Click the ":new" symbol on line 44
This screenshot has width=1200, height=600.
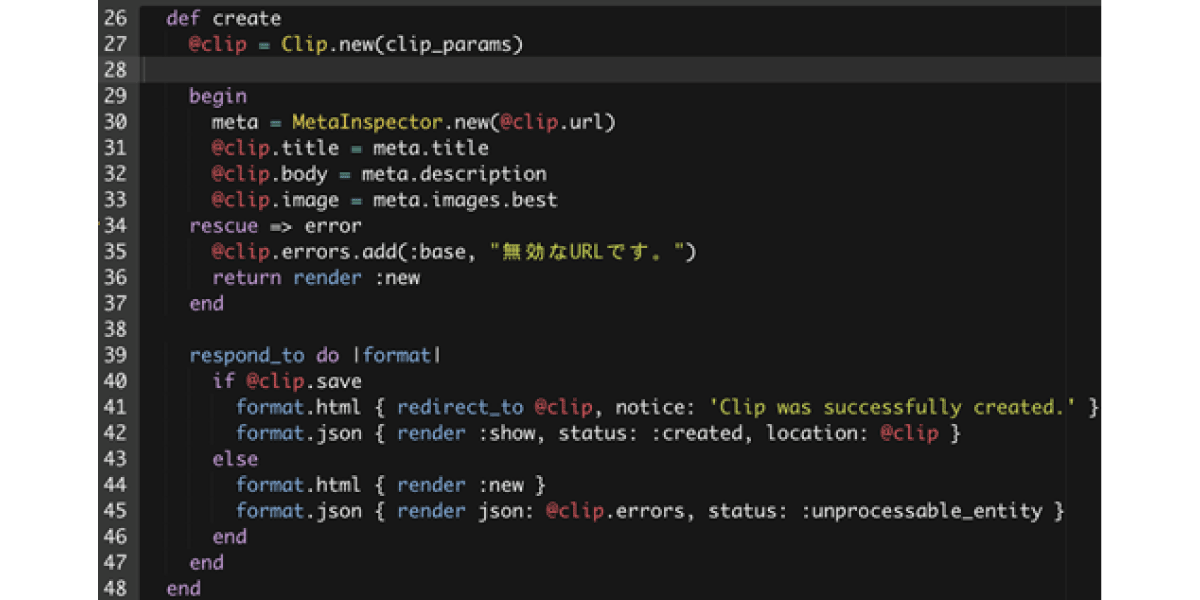pyautogui.click(x=500, y=486)
